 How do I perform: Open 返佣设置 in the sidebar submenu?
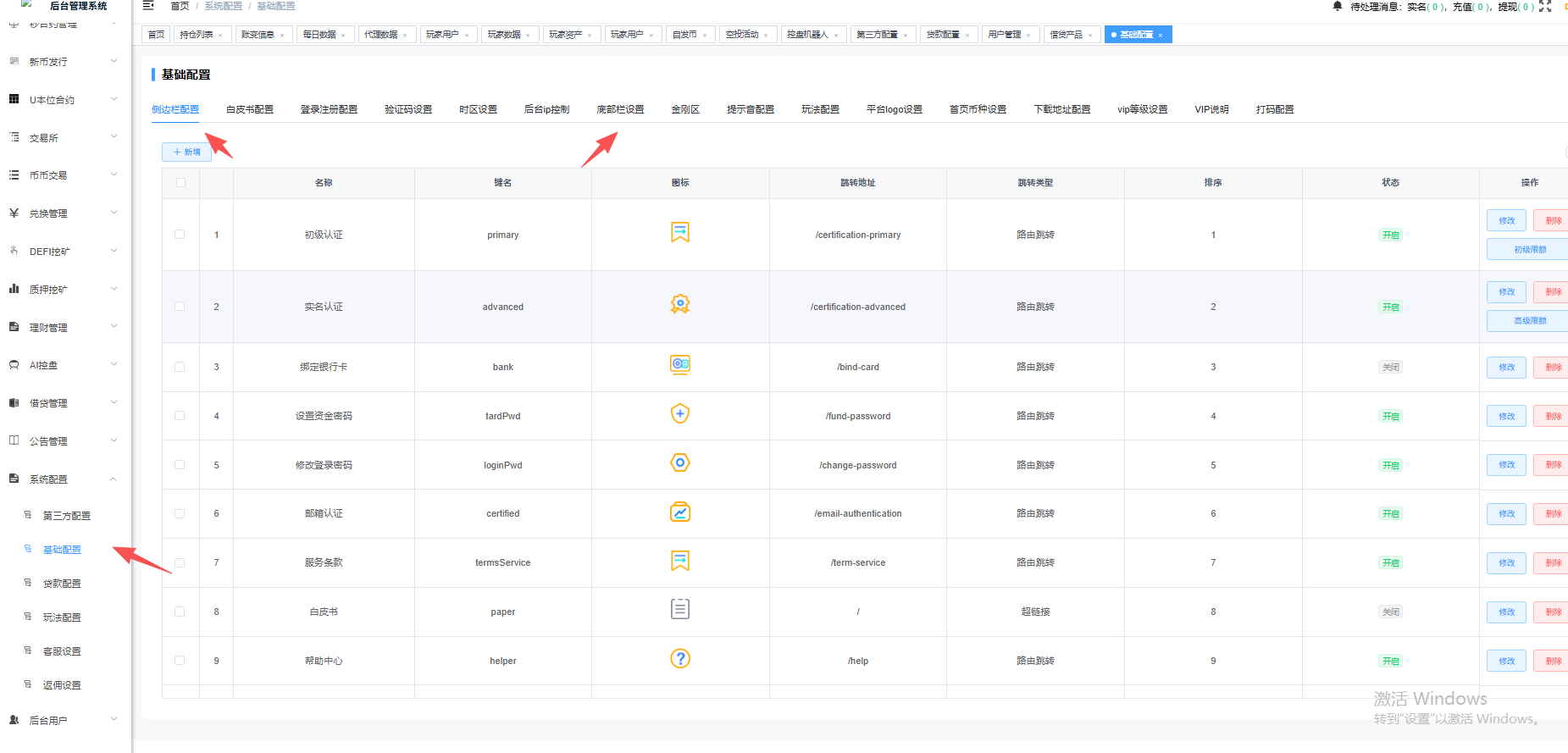pos(62,684)
